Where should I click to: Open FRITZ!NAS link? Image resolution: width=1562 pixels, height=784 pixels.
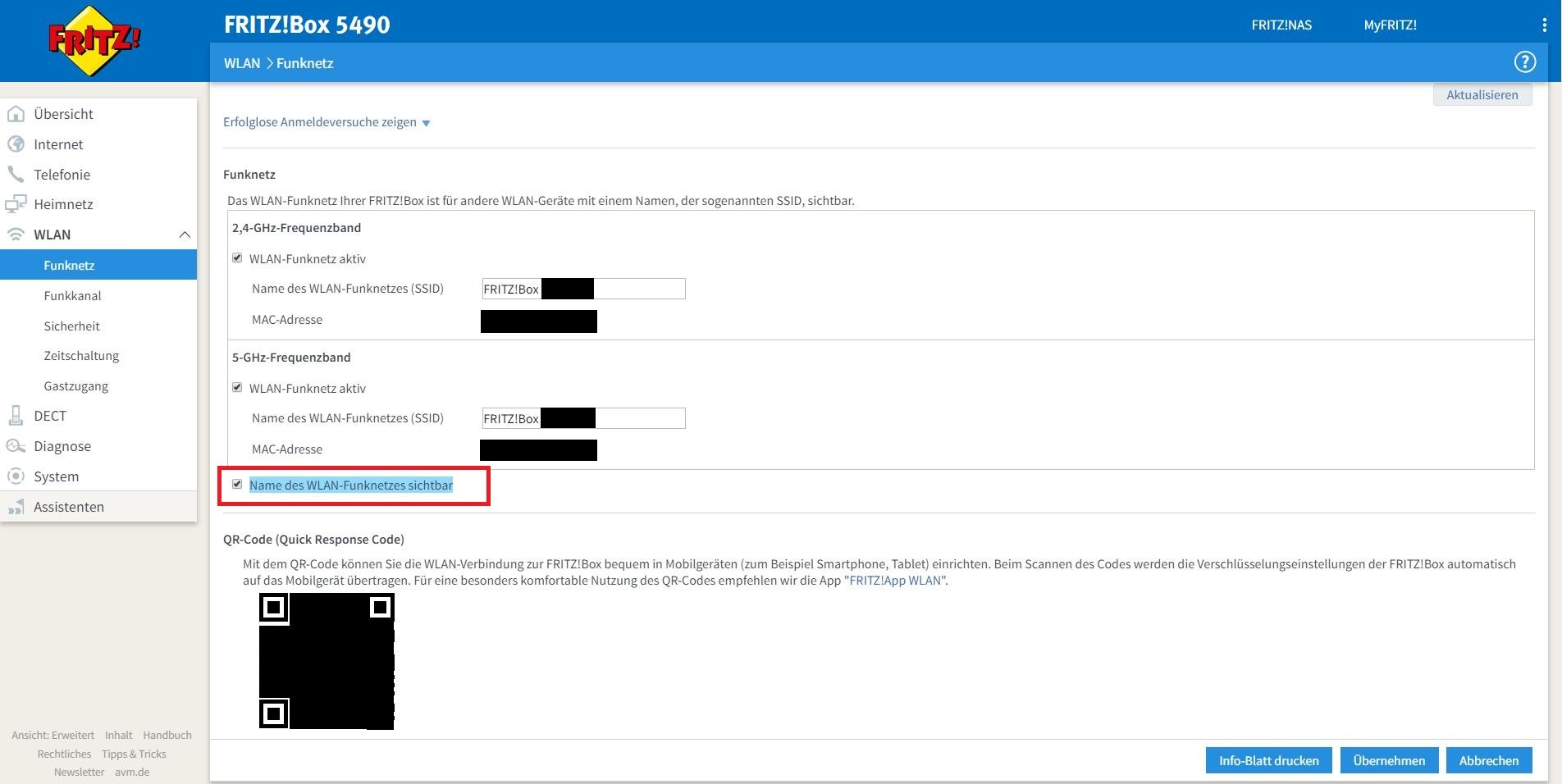(1281, 25)
